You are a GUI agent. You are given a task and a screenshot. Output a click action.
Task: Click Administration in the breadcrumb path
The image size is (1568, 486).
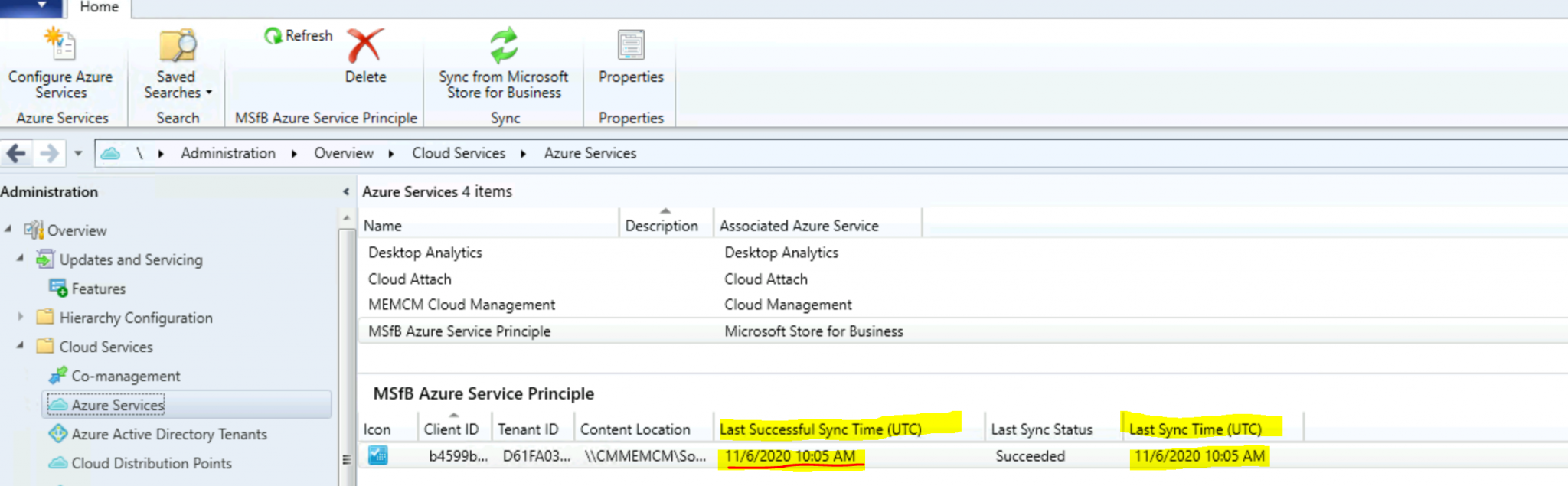(228, 153)
